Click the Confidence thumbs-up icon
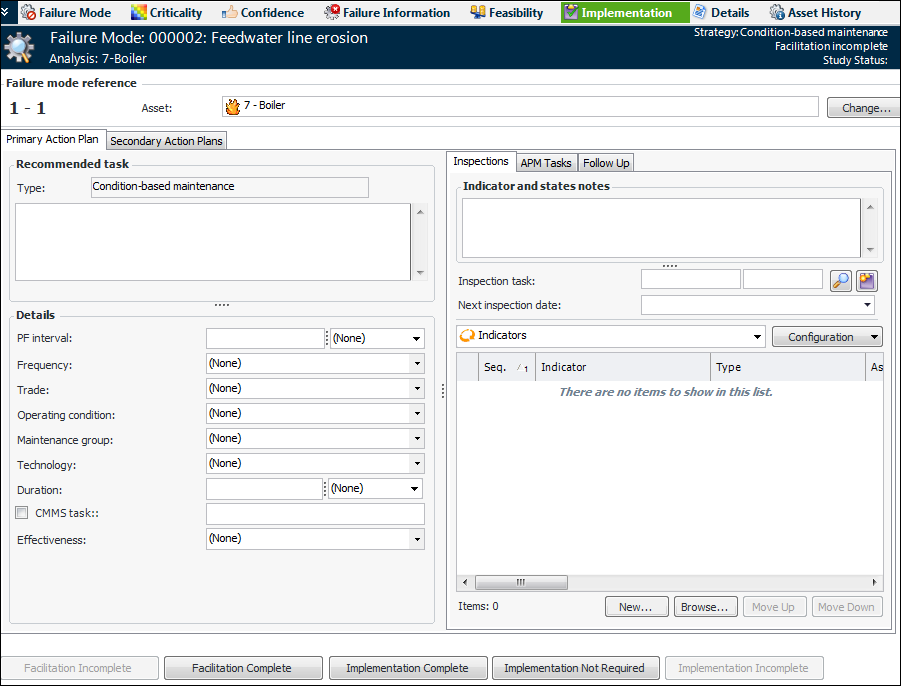This screenshot has height=686, width=901. point(230,13)
